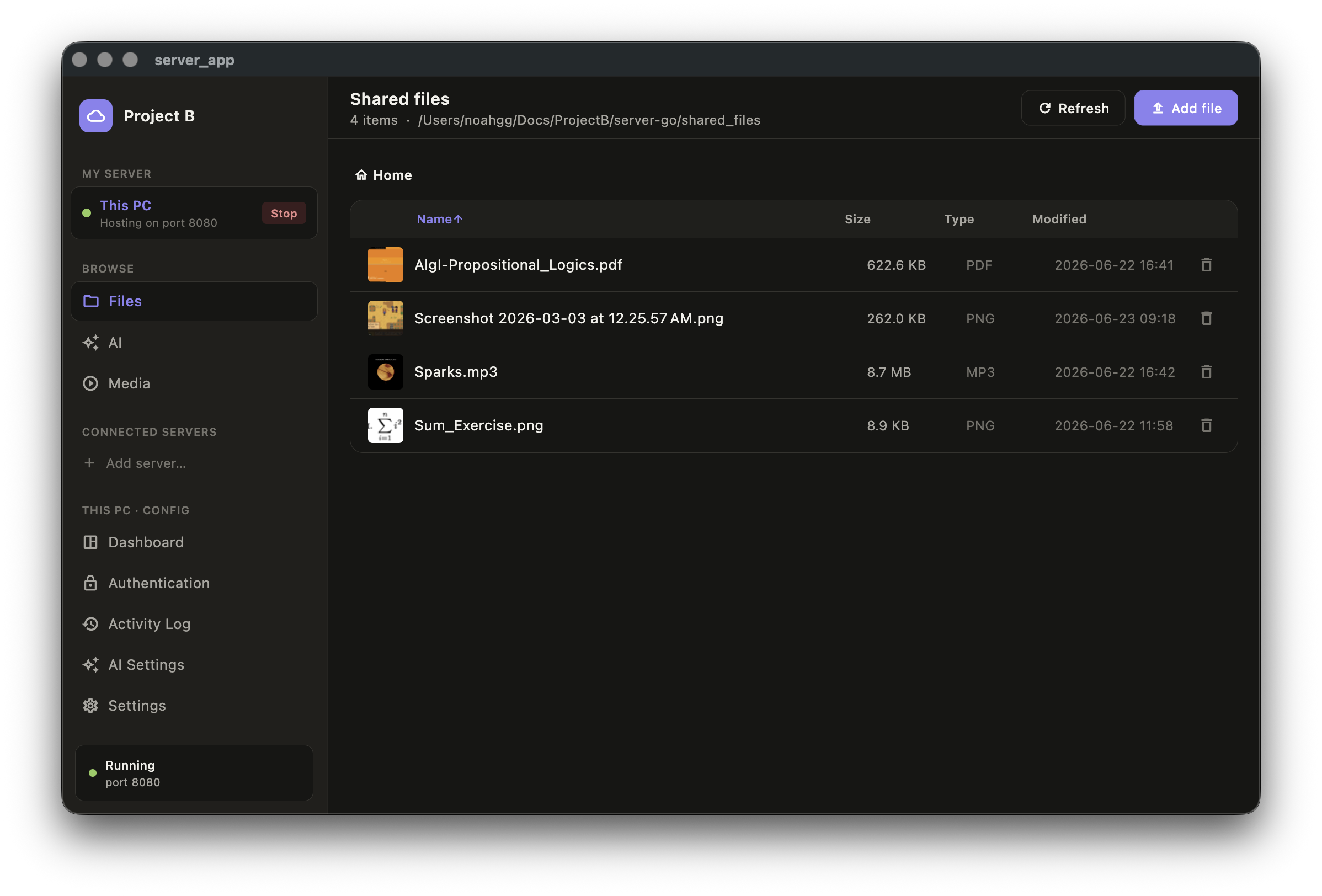Open the Files section
The image size is (1322, 896).
coord(194,301)
